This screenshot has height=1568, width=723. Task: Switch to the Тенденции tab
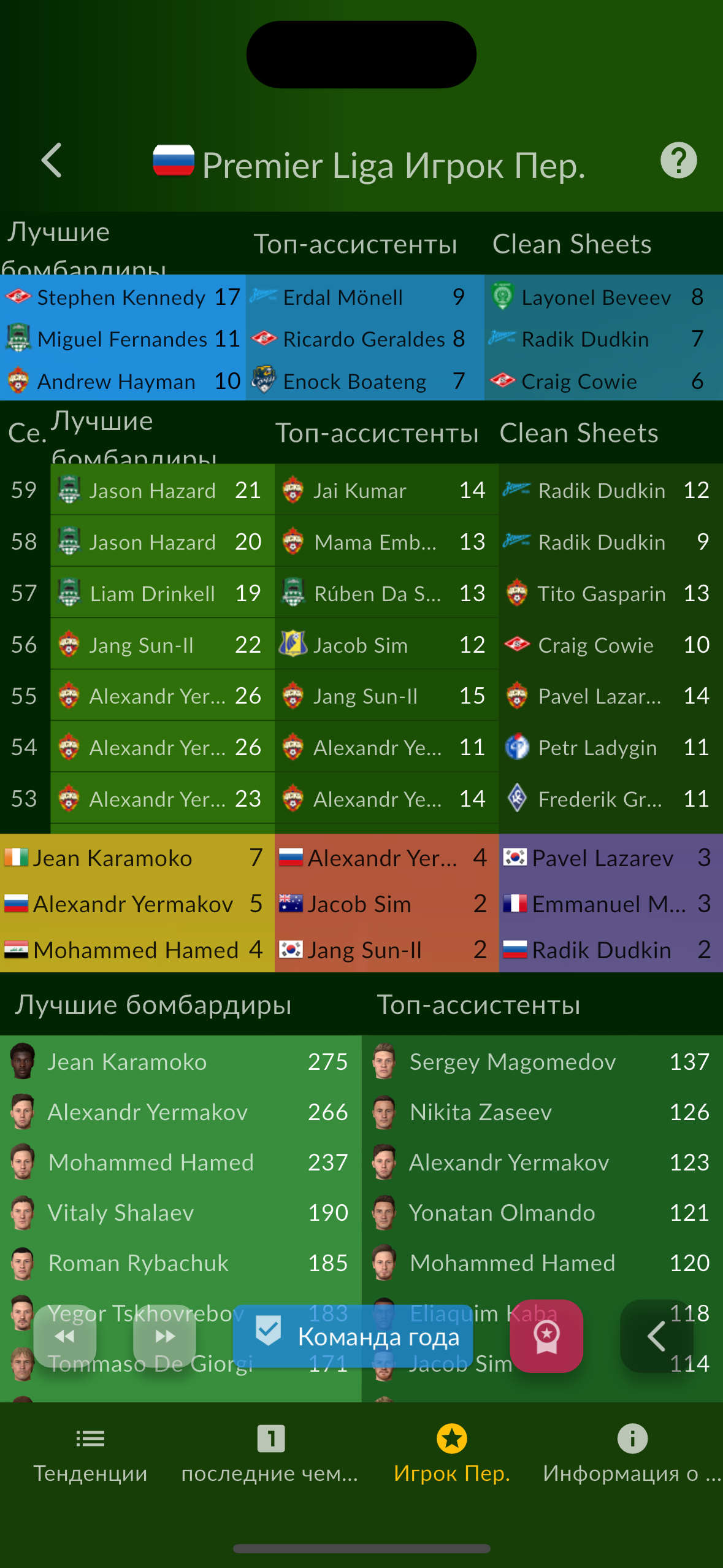click(x=90, y=1455)
